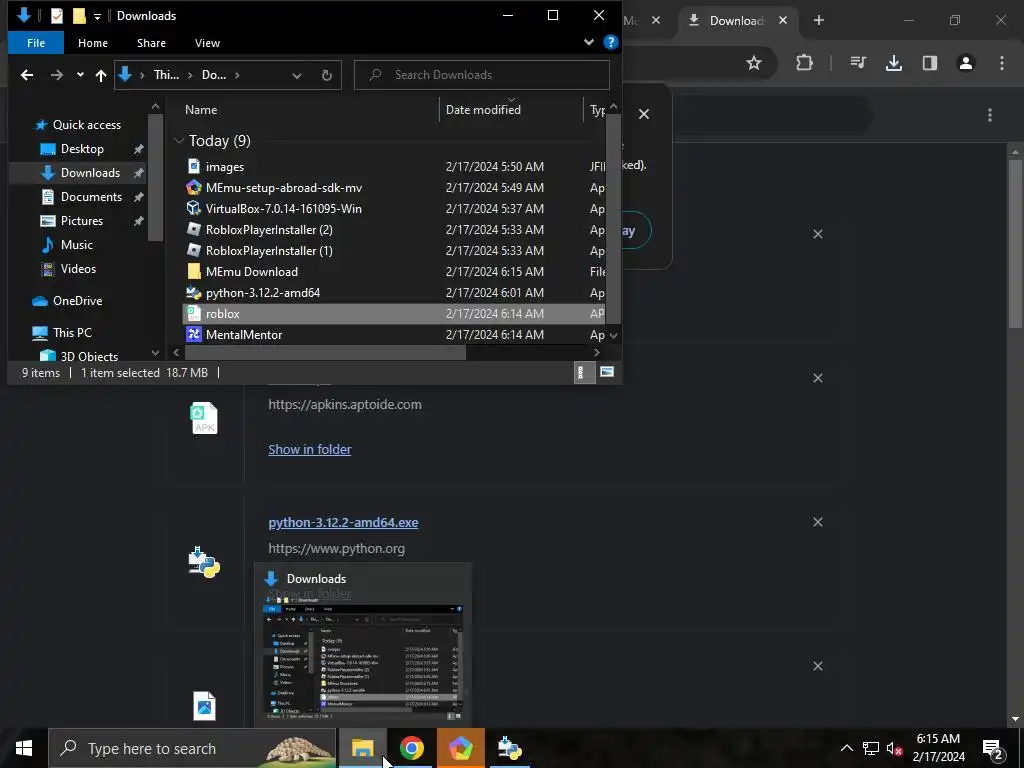This screenshot has height=768, width=1024.
Task: Open Explorer Help question mark
Action: (611, 42)
